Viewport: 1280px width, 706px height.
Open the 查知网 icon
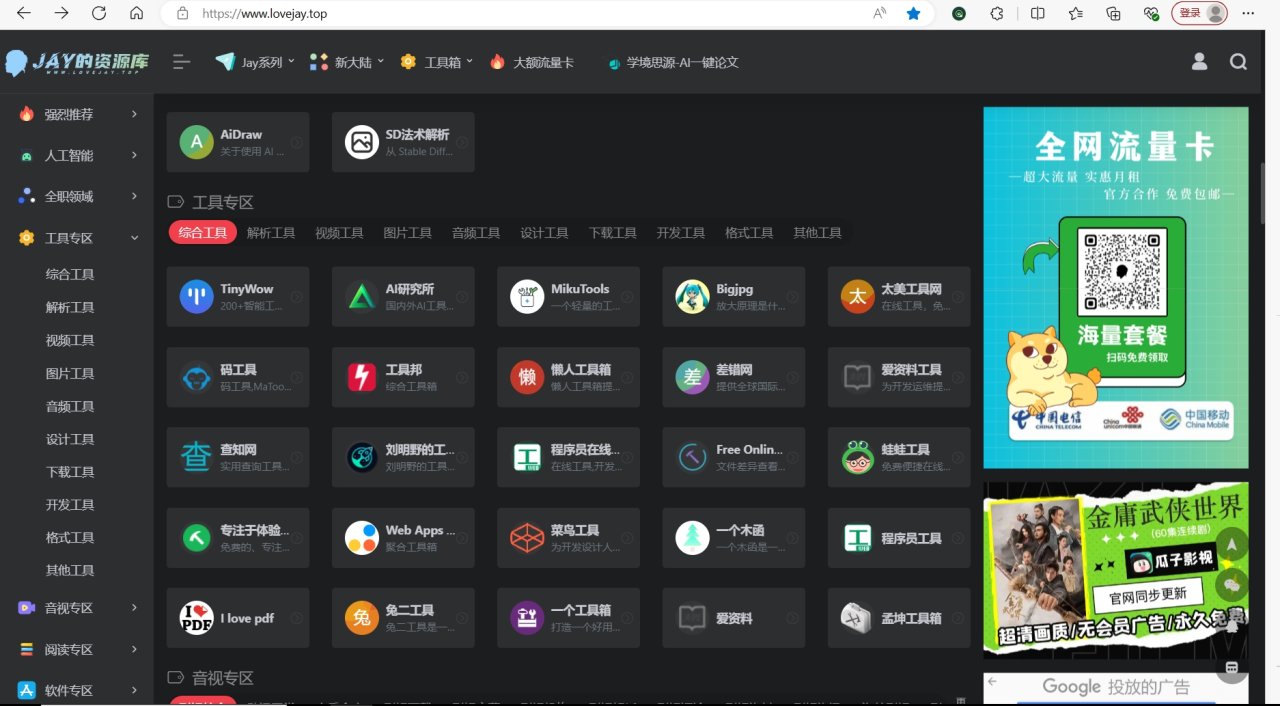196,457
